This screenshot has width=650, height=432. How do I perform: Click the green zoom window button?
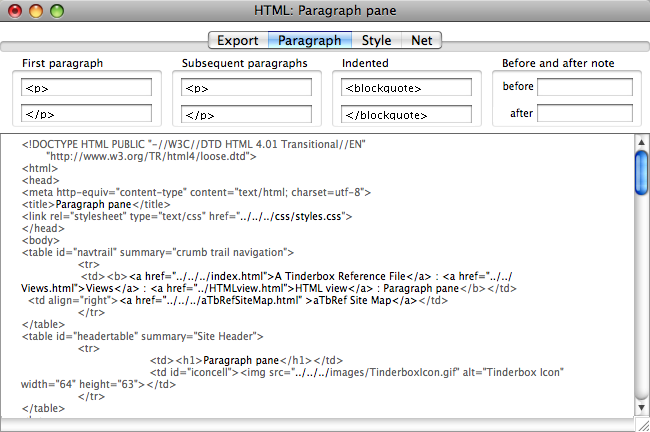pyautogui.click(x=57, y=11)
